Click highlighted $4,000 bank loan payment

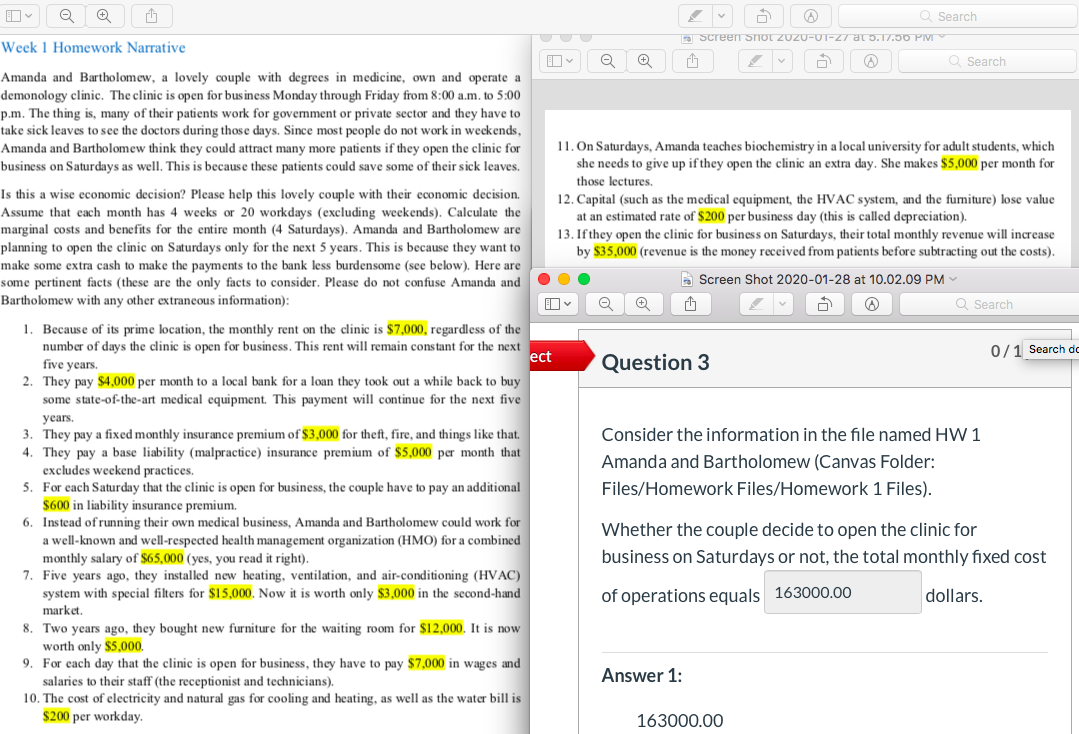[116, 381]
